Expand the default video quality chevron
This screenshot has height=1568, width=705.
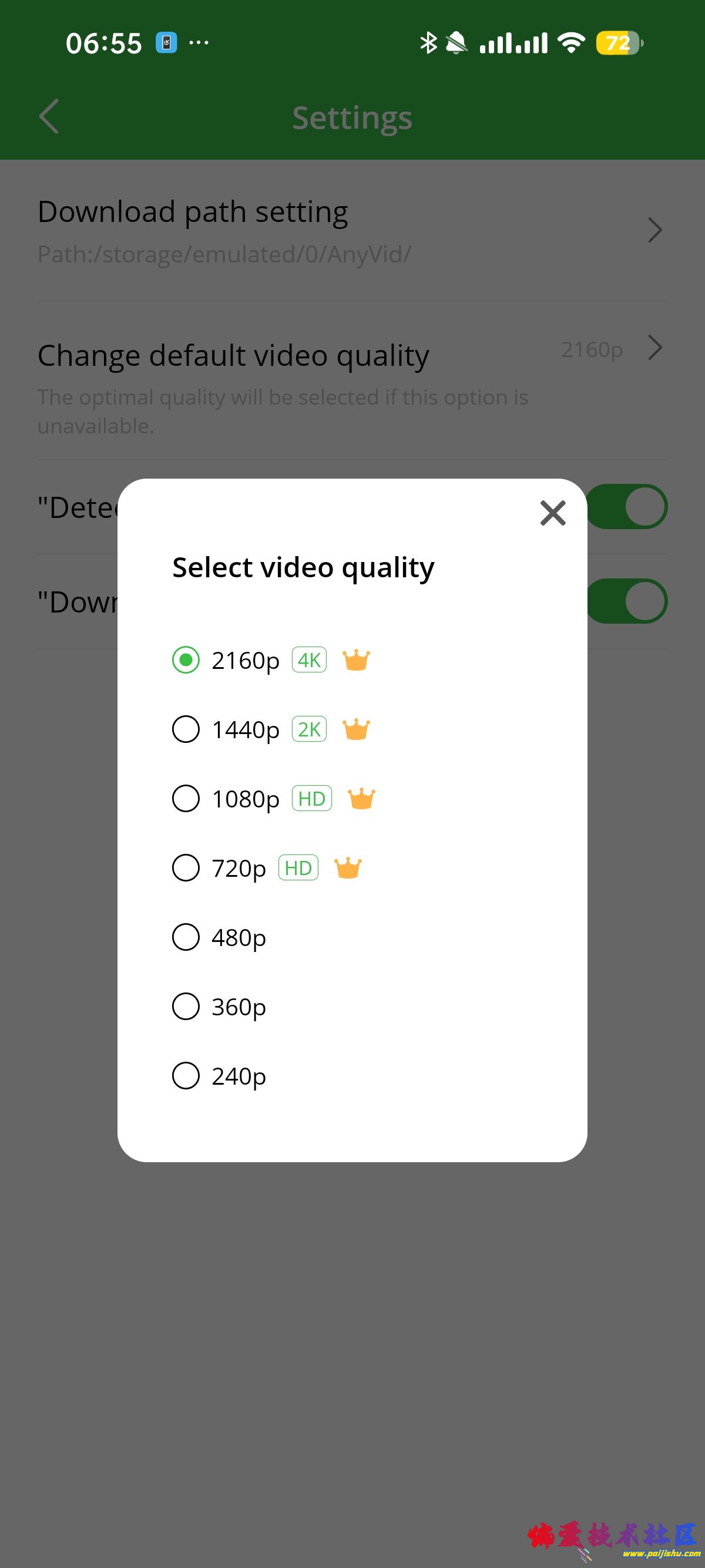coord(654,348)
